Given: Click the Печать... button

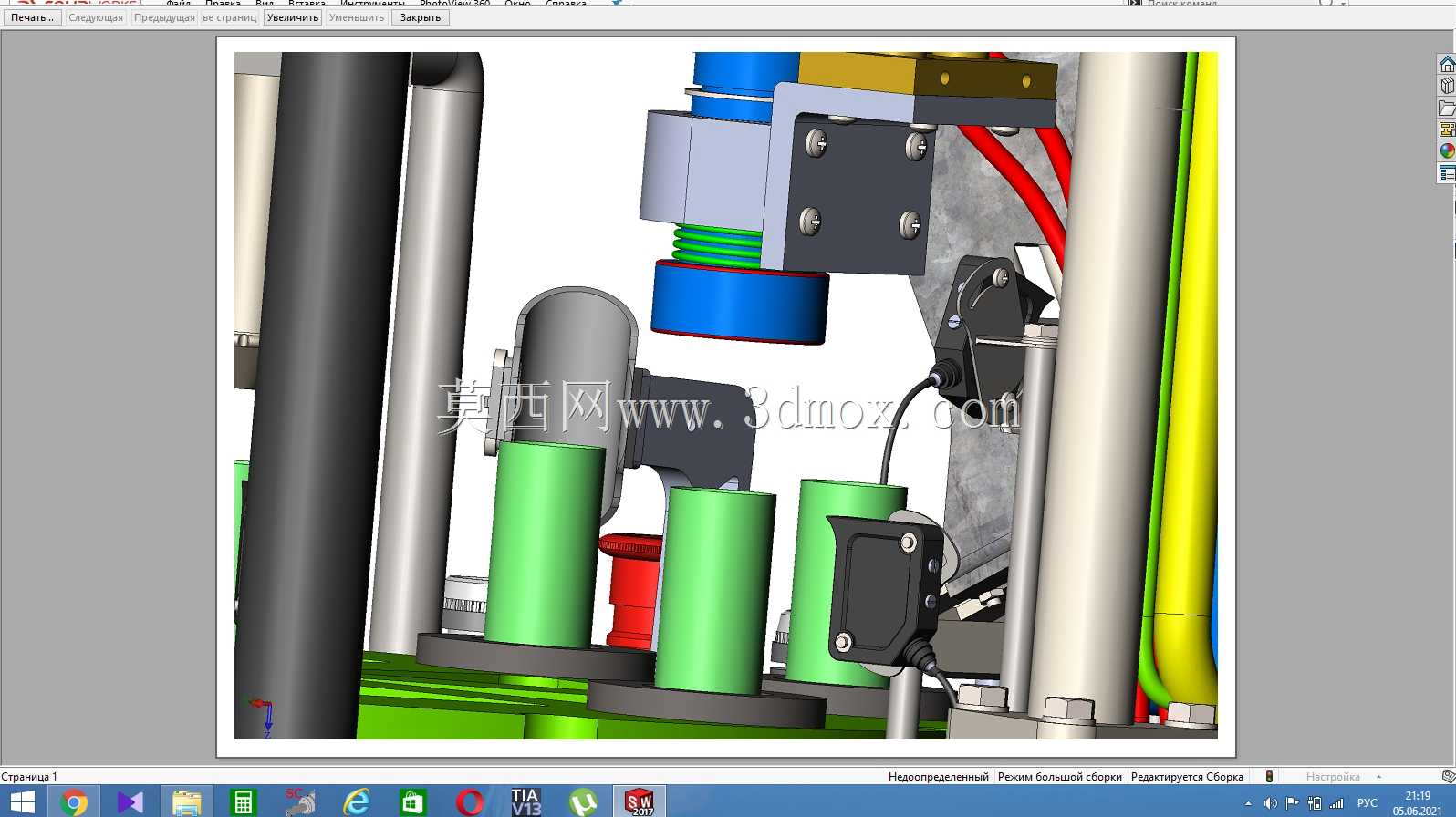Looking at the screenshot, I should [32, 17].
